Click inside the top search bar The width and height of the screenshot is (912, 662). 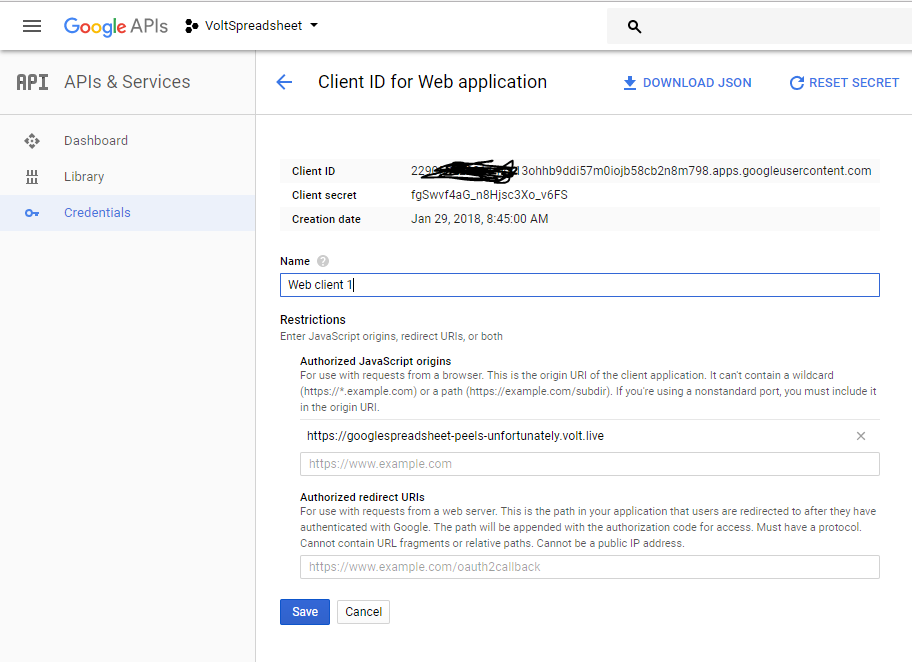tap(759, 26)
